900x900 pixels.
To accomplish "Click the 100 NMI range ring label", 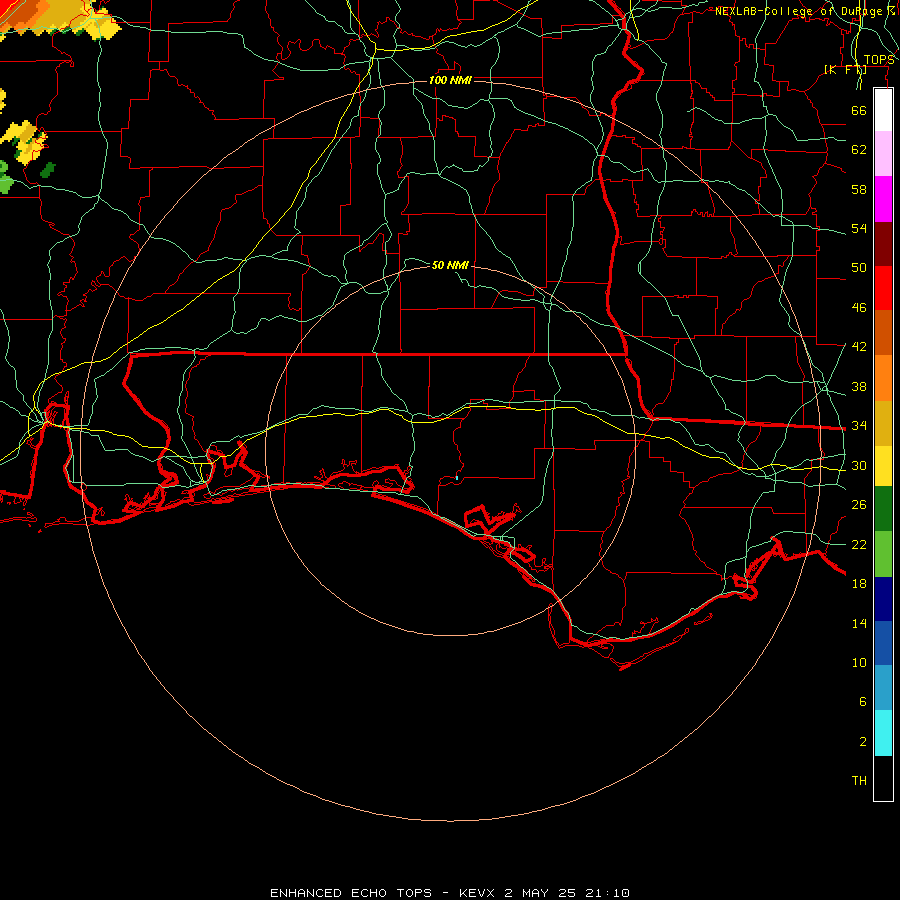I will [x=450, y=80].
